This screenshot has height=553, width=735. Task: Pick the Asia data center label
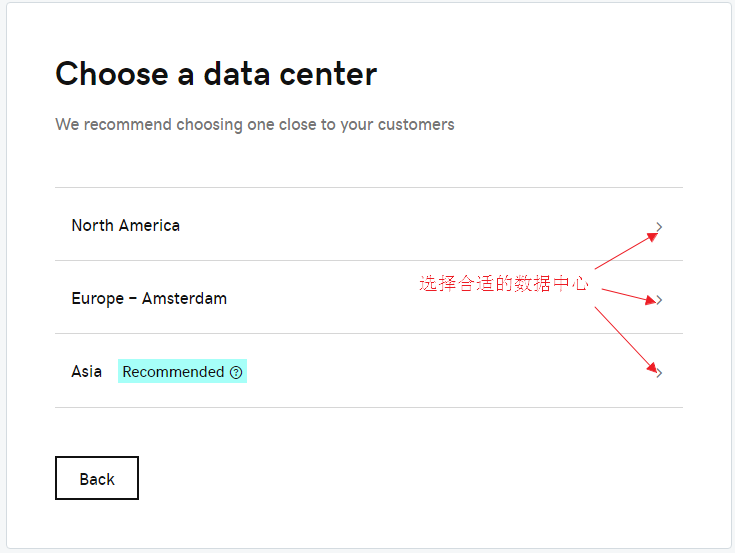[87, 371]
